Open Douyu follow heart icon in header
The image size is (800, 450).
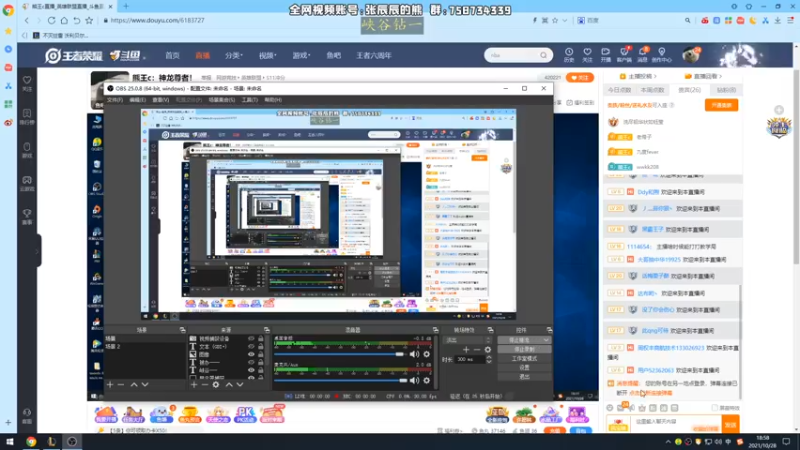coord(587,54)
